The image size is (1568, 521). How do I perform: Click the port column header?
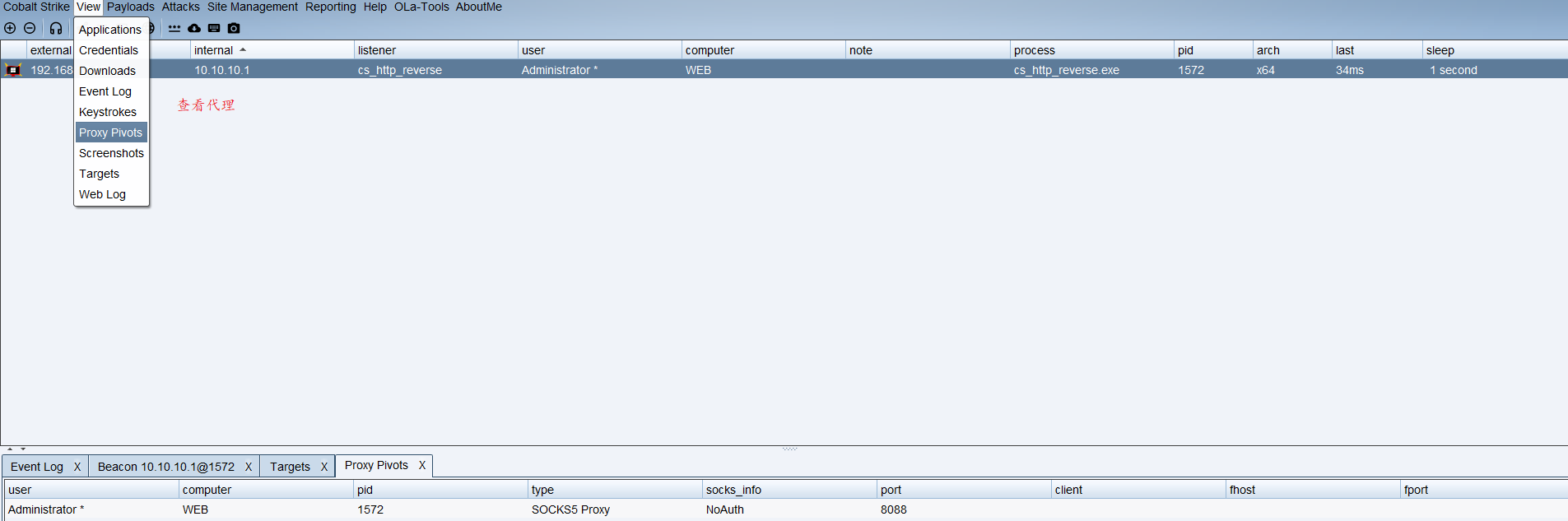pyautogui.click(x=964, y=490)
